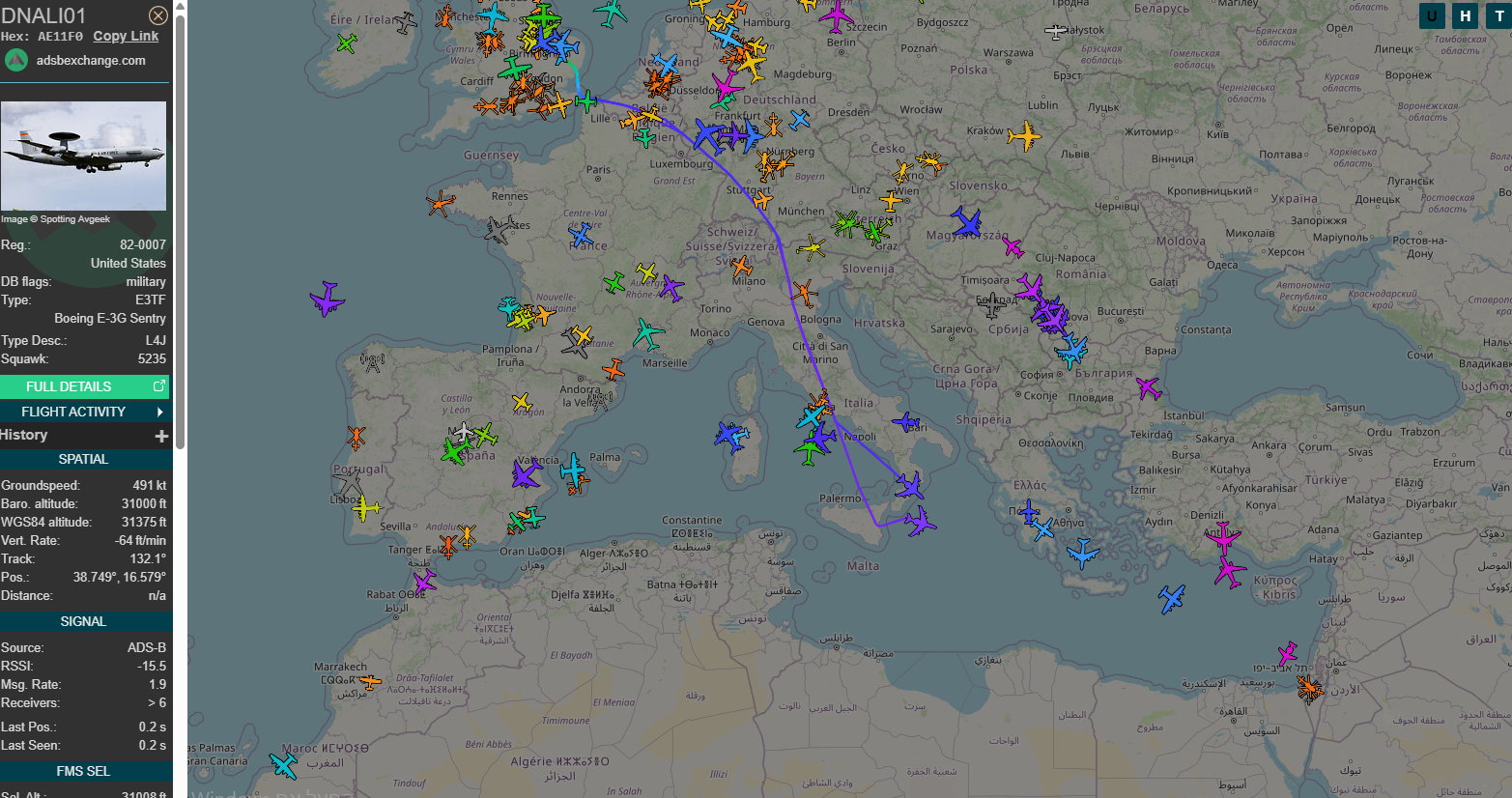Select the orange aircraft near Marrakech
This screenshot has width=1512, height=798.
pos(370,682)
